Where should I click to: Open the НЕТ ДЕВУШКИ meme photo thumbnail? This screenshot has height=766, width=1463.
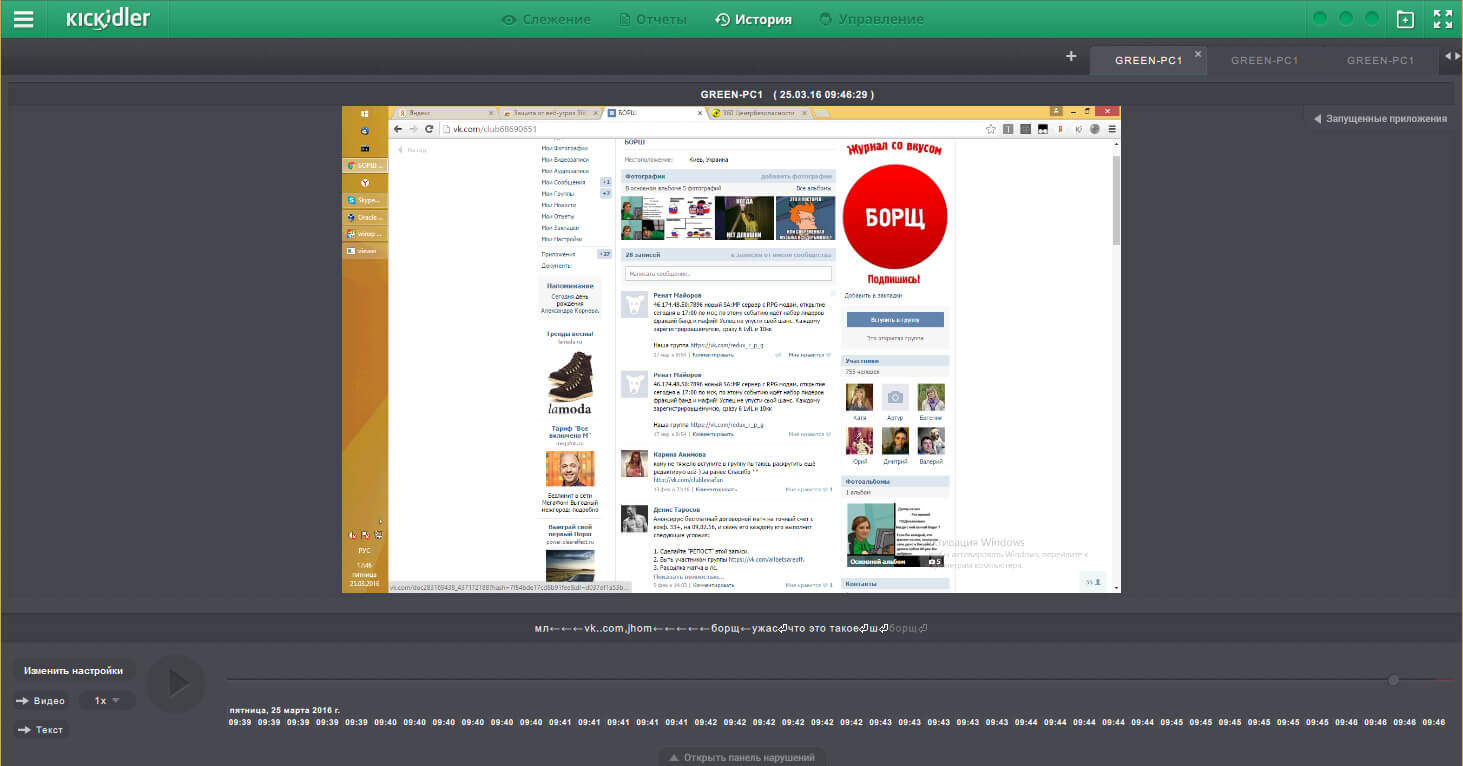coord(744,218)
